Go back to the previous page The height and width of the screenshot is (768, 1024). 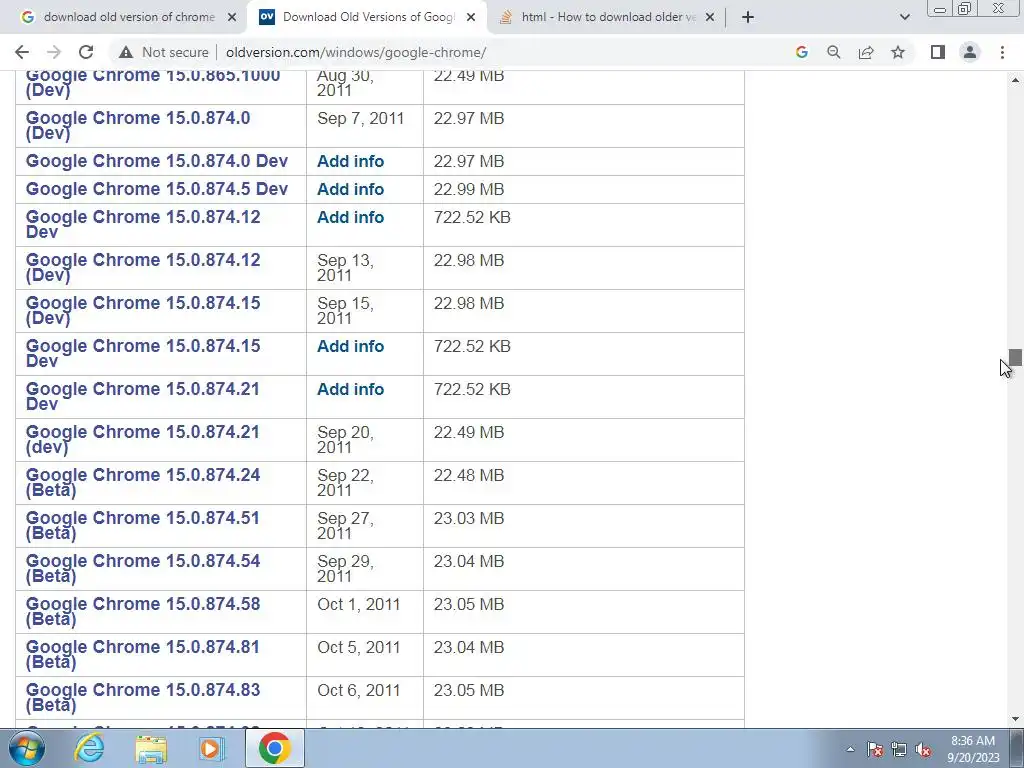22,52
